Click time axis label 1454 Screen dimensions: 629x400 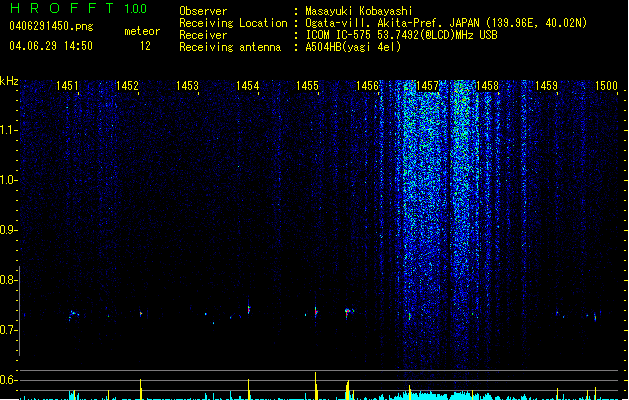[248, 86]
